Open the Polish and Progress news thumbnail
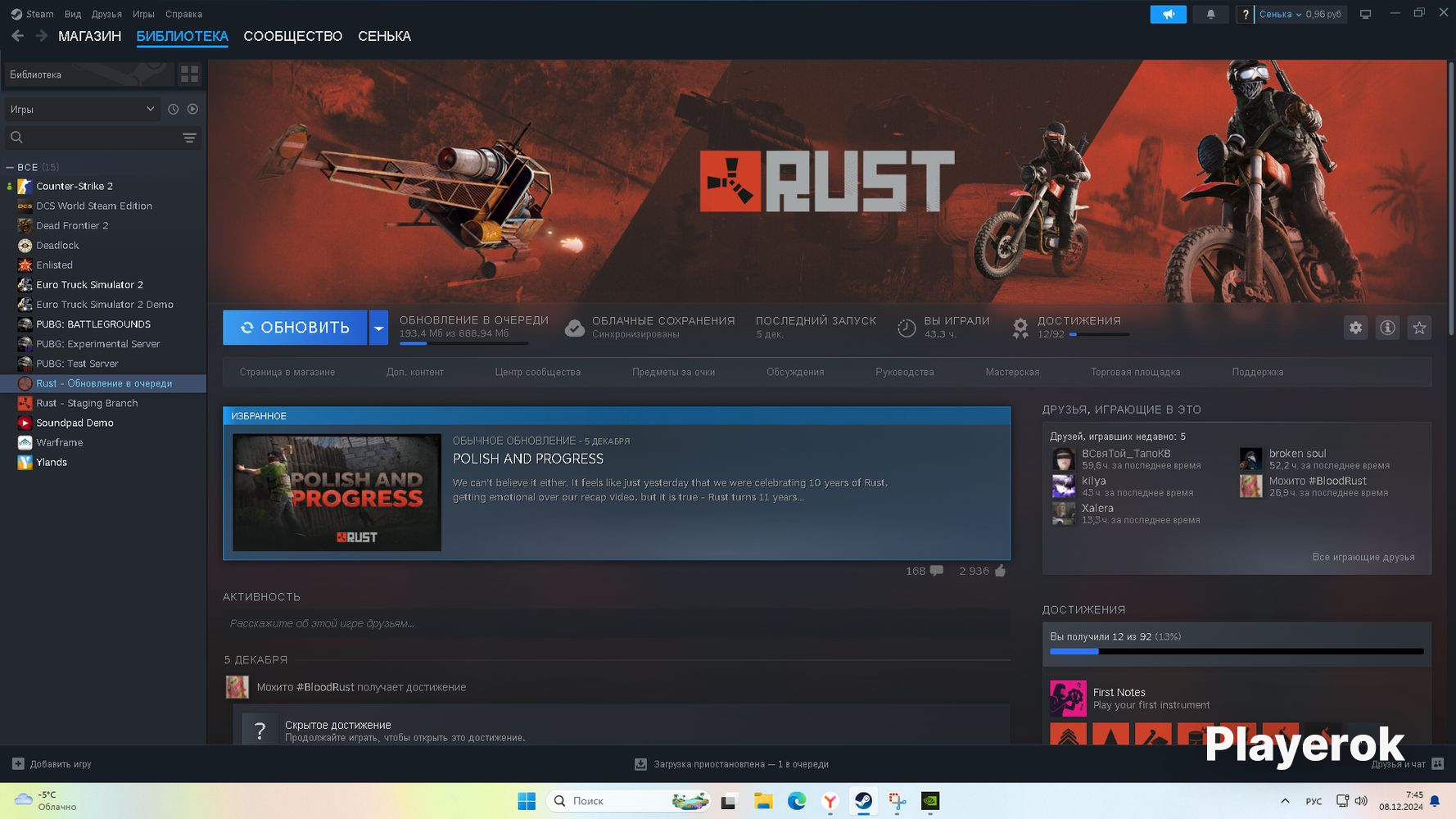Image resolution: width=1456 pixels, height=819 pixels. 337,492
